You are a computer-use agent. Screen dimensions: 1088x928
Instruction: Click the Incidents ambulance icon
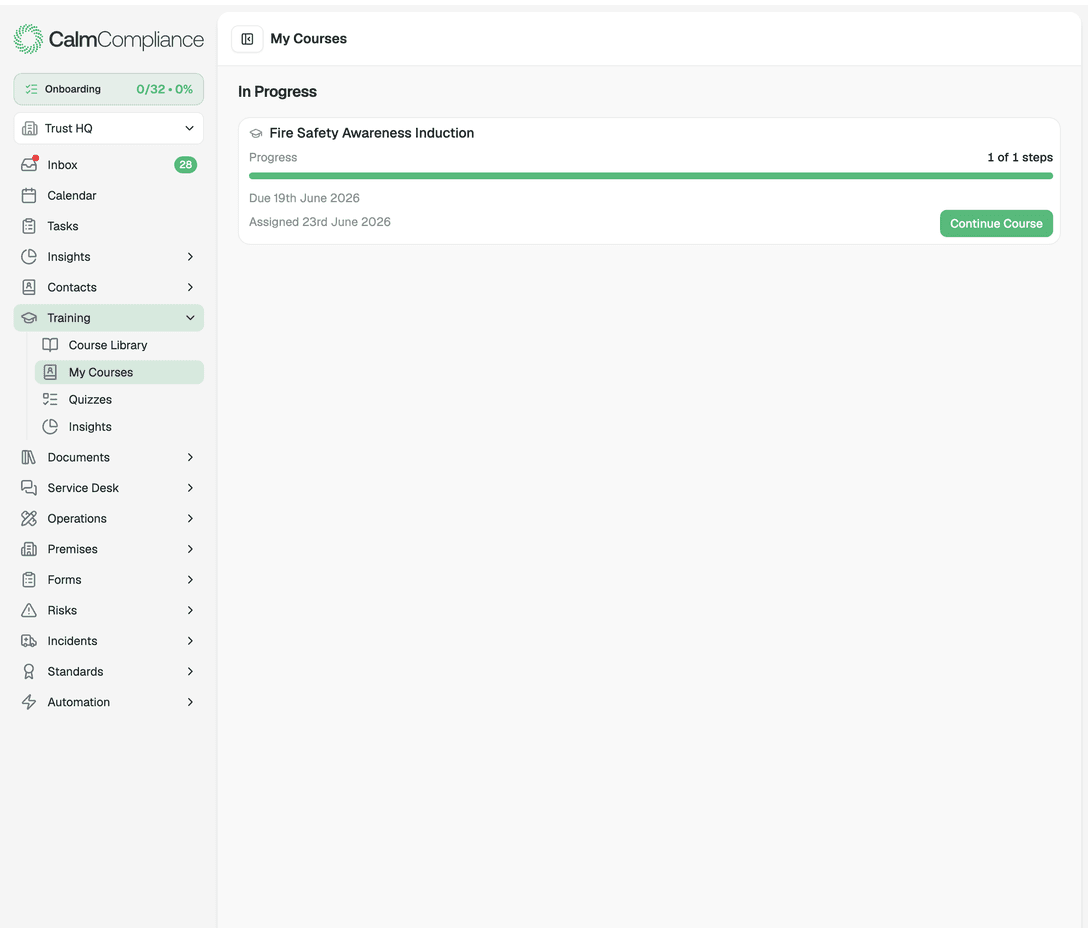coord(29,641)
